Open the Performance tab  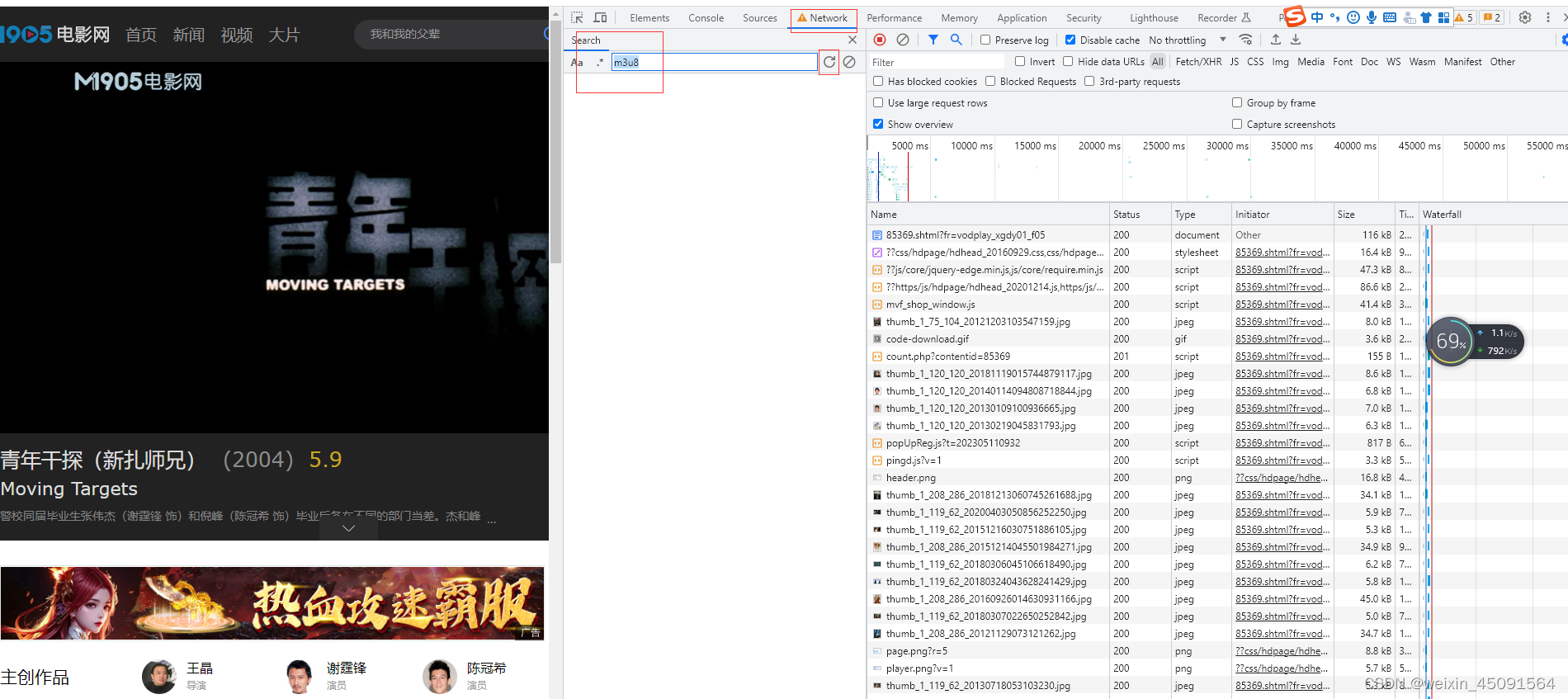[x=894, y=18]
